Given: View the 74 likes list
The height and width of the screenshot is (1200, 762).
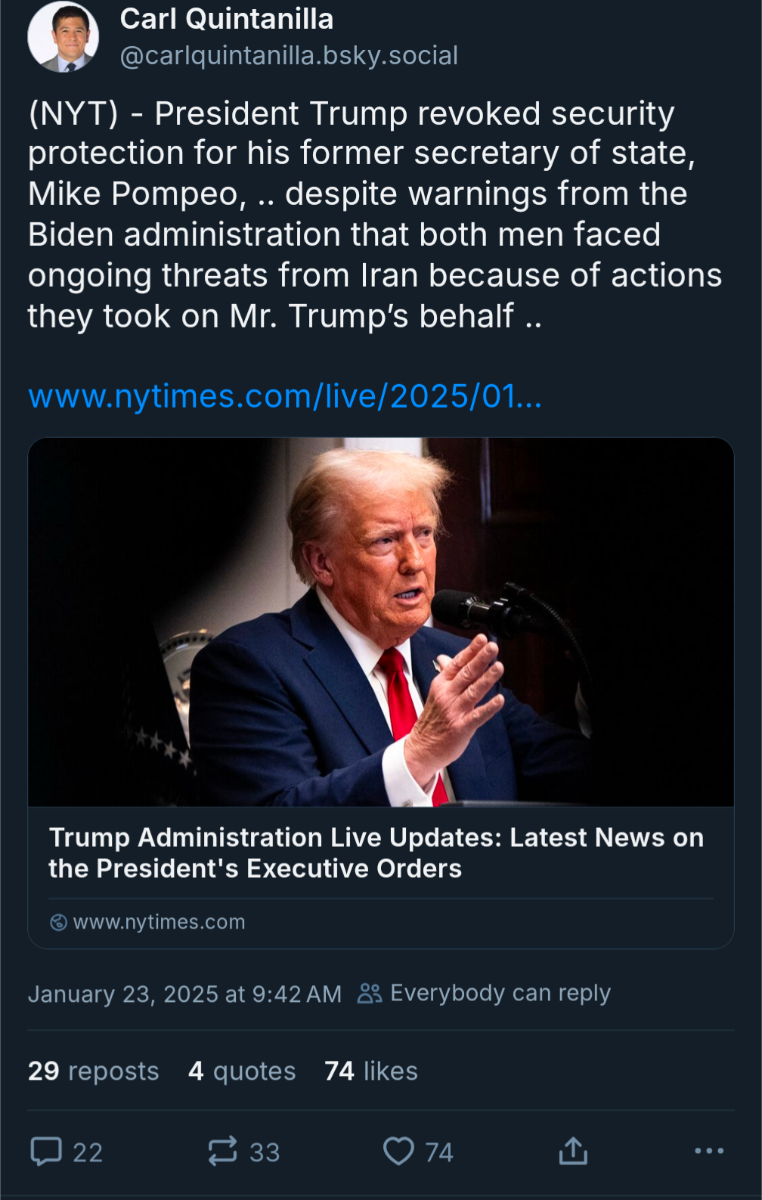Looking at the screenshot, I should [371, 1071].
